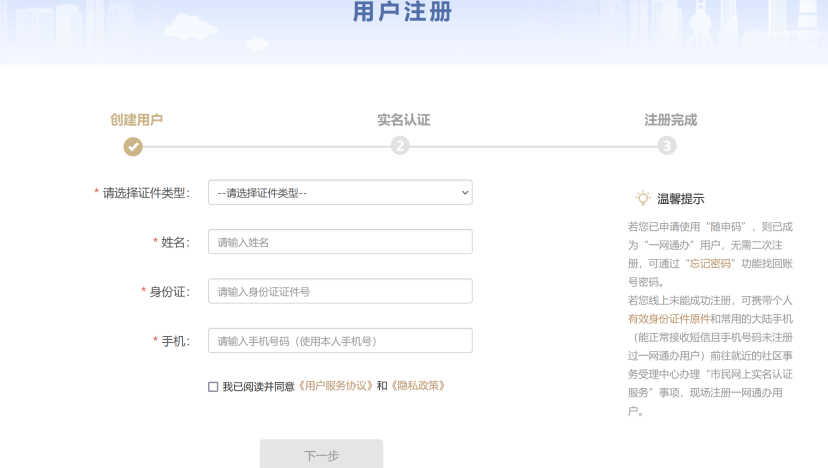Go to the 实名认证 step label

tap(403, 120)
